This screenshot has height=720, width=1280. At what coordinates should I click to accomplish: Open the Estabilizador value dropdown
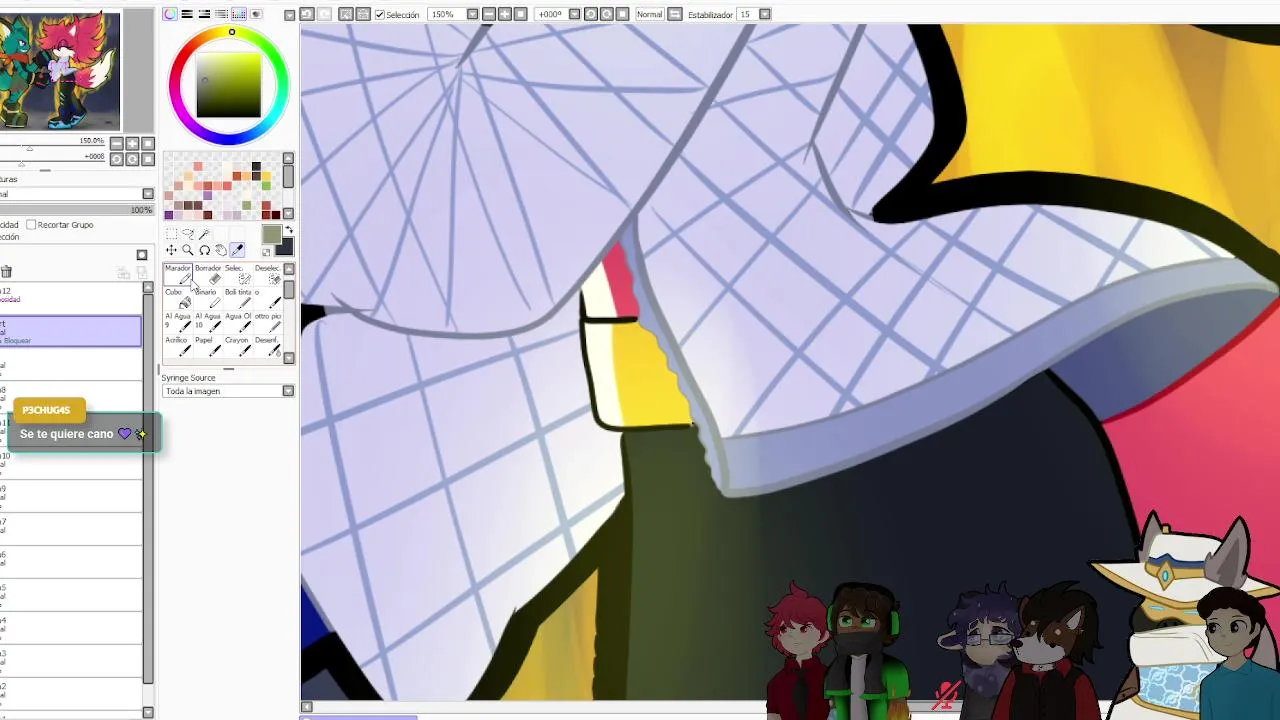pos(765,14)
